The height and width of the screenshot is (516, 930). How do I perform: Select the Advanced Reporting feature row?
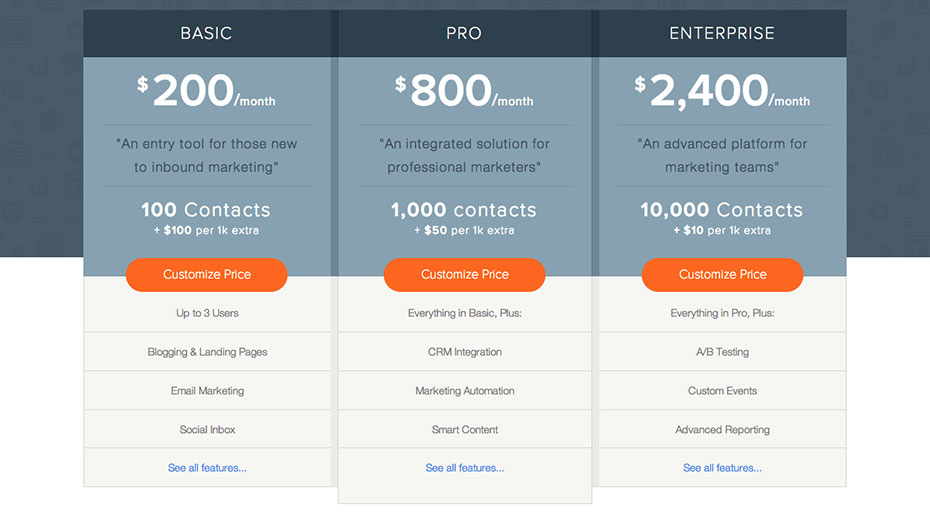[722, 430]
